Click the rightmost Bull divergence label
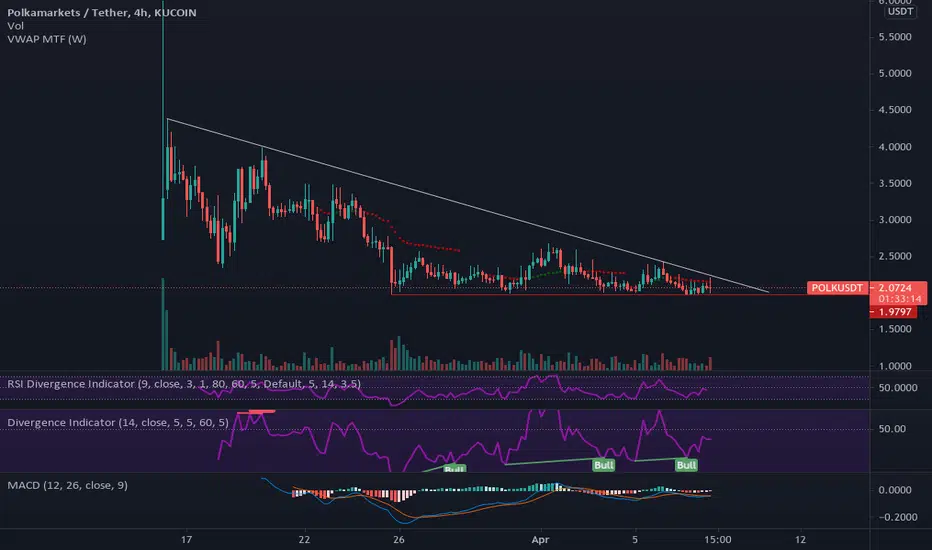 (686, 465)
